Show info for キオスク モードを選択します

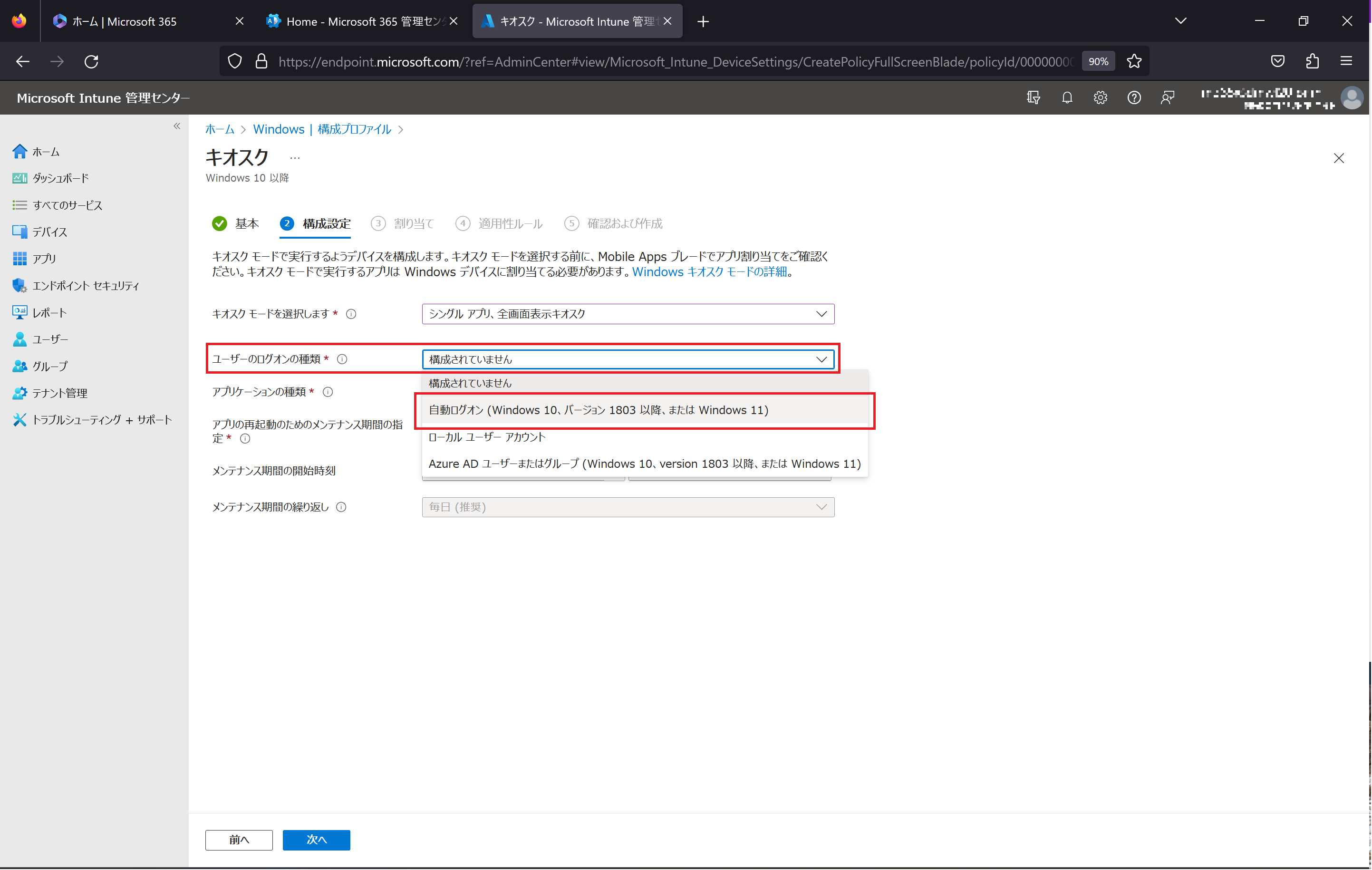coord(351,314)
